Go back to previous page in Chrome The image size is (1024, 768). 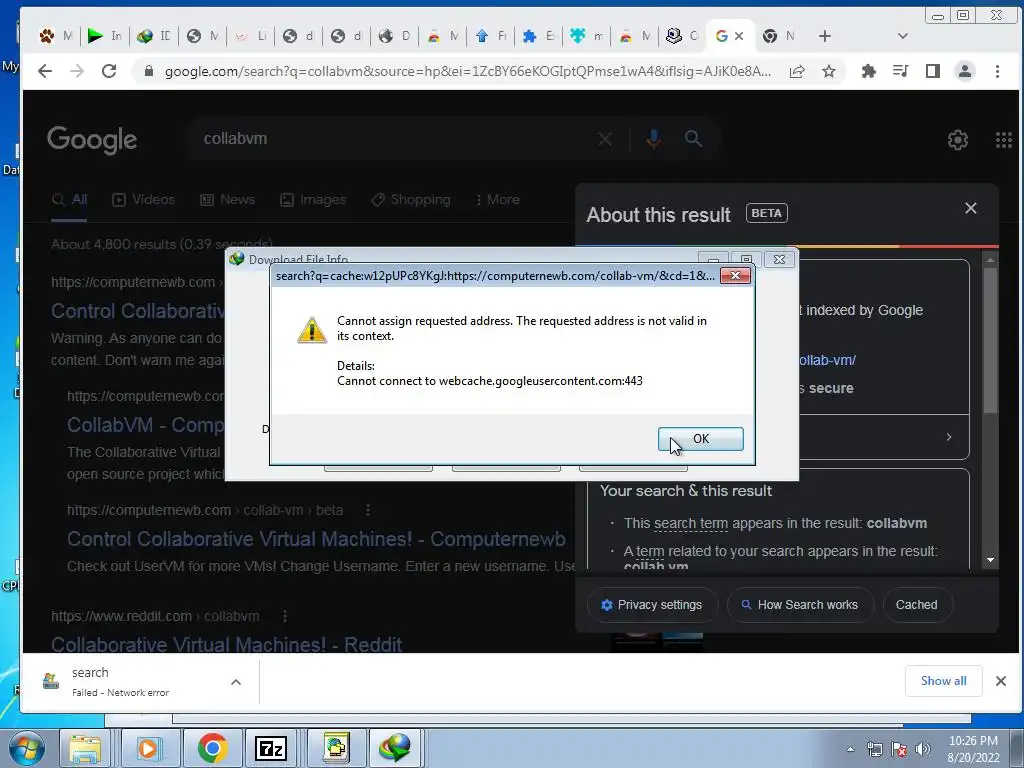[x=44, y=71]
